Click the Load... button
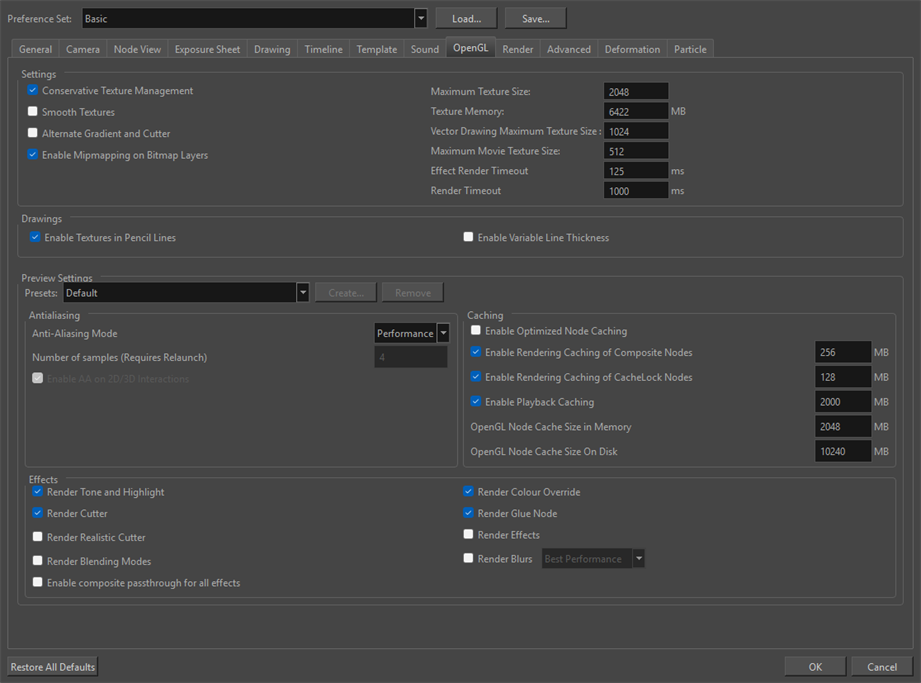 coord(466,19)
